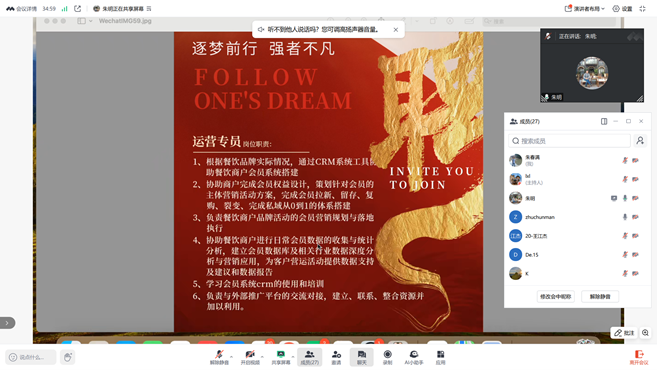Toggle microphone for bd row

tap(625, 179)
